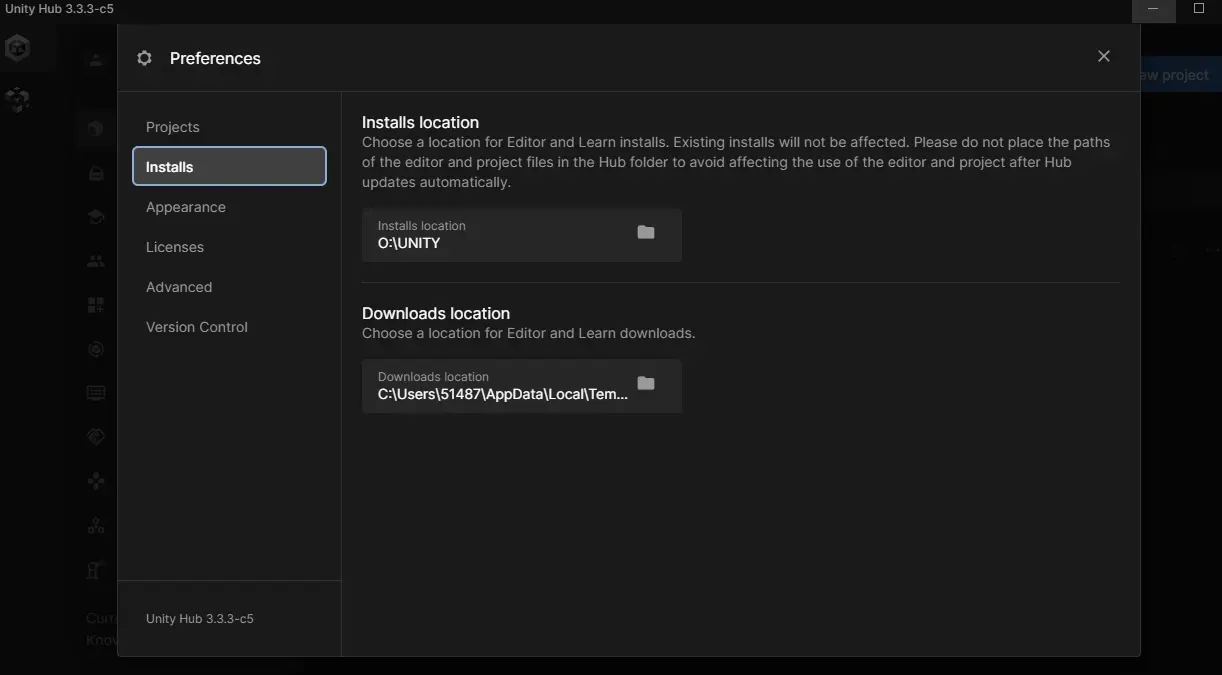Click the O:\UNITY installs location field
The height and width of the screenshot is (675, 1222).
pyautogui.click(x=522, y=235)
